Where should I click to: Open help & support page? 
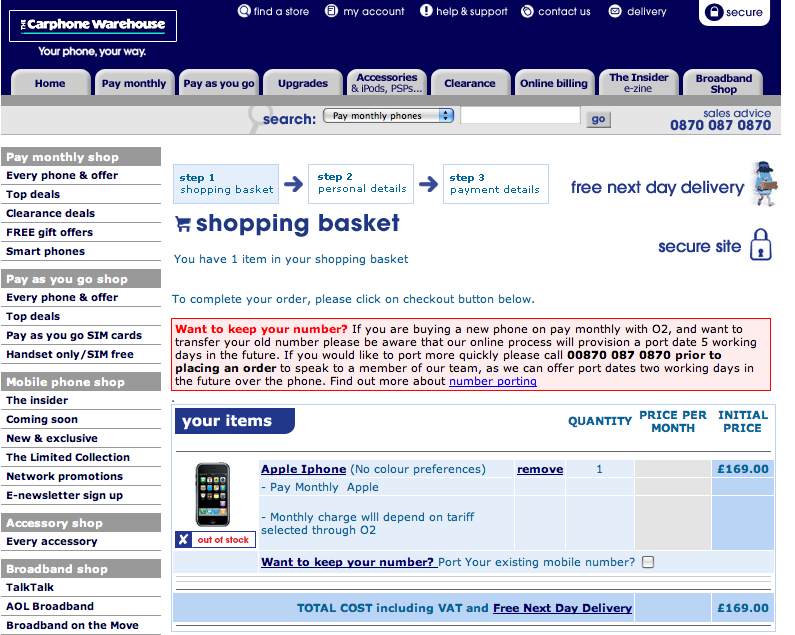(x=464, y=11)
